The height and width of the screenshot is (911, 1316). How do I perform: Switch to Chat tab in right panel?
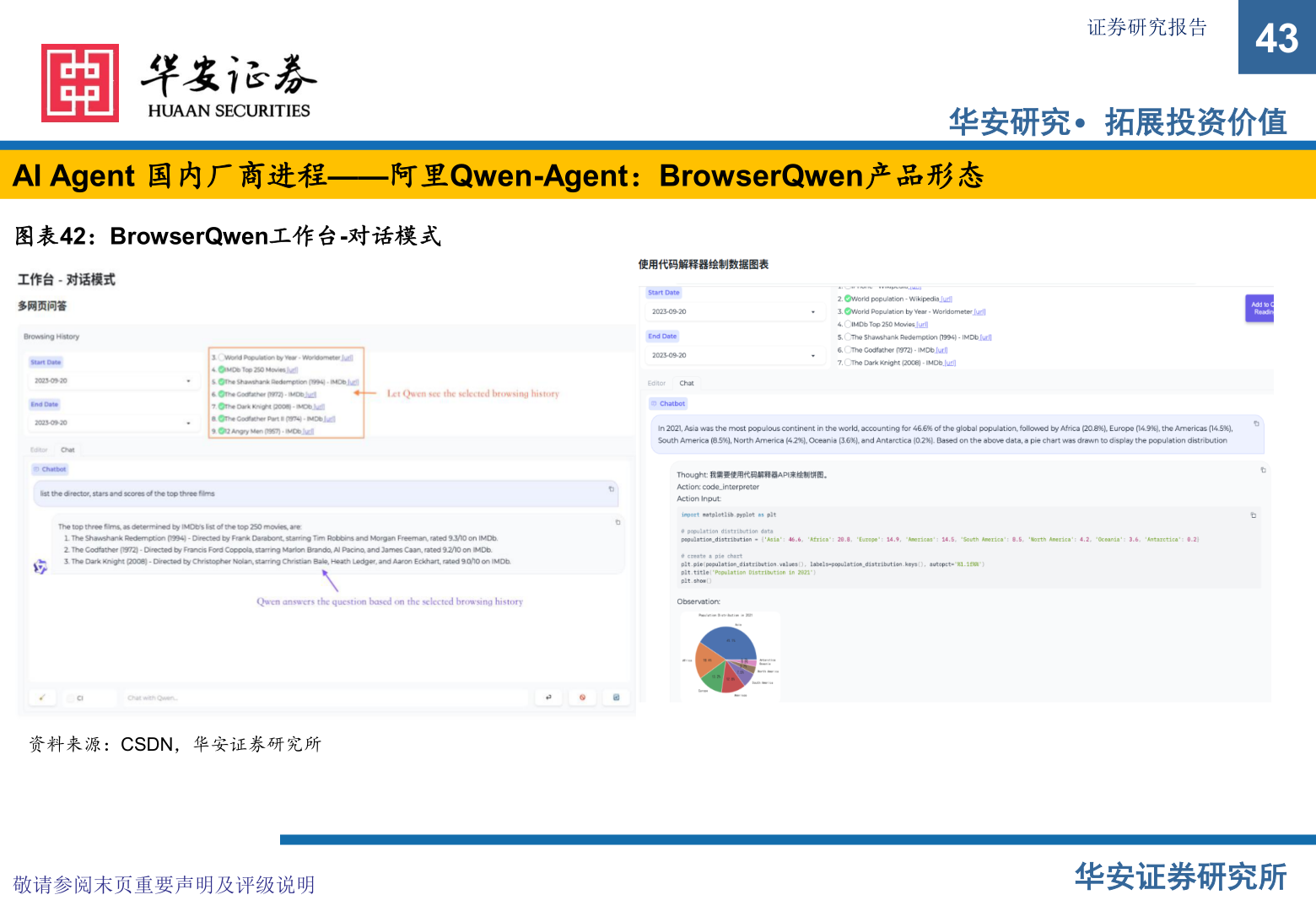(687, 383)
